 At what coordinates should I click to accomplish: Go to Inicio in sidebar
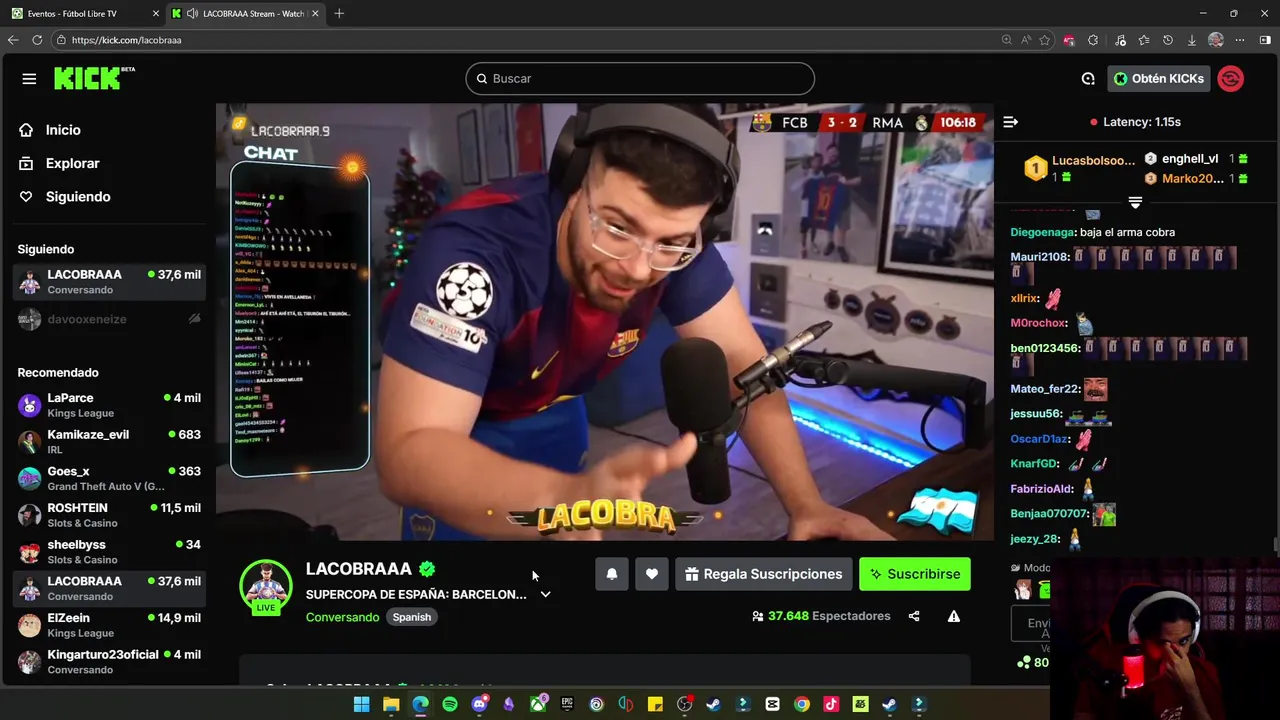coord(63,130)
